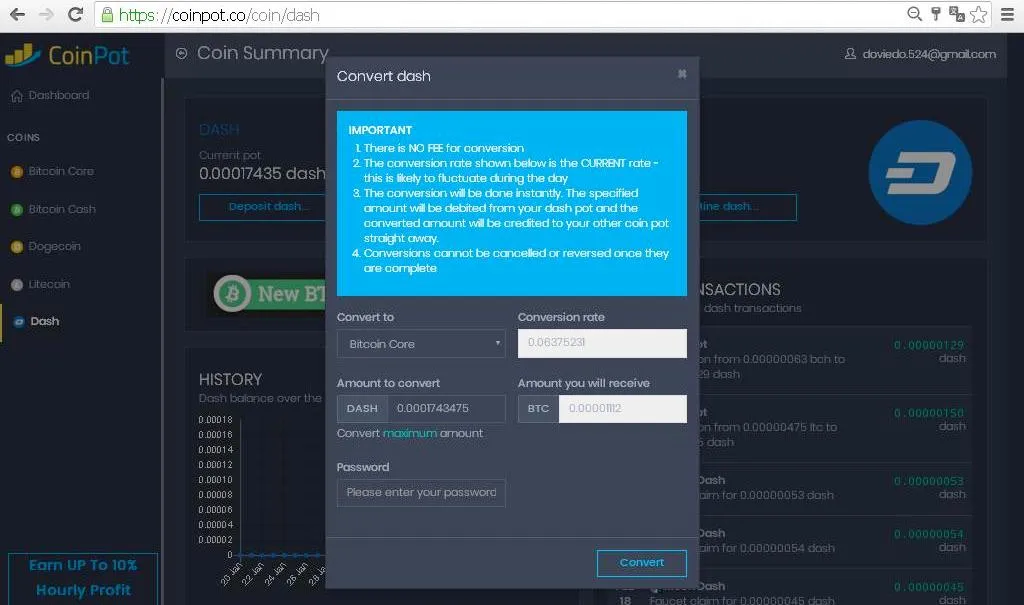Click the Convert button
The height and width of the screenshot is (605, 1024).
click(641, 563)
